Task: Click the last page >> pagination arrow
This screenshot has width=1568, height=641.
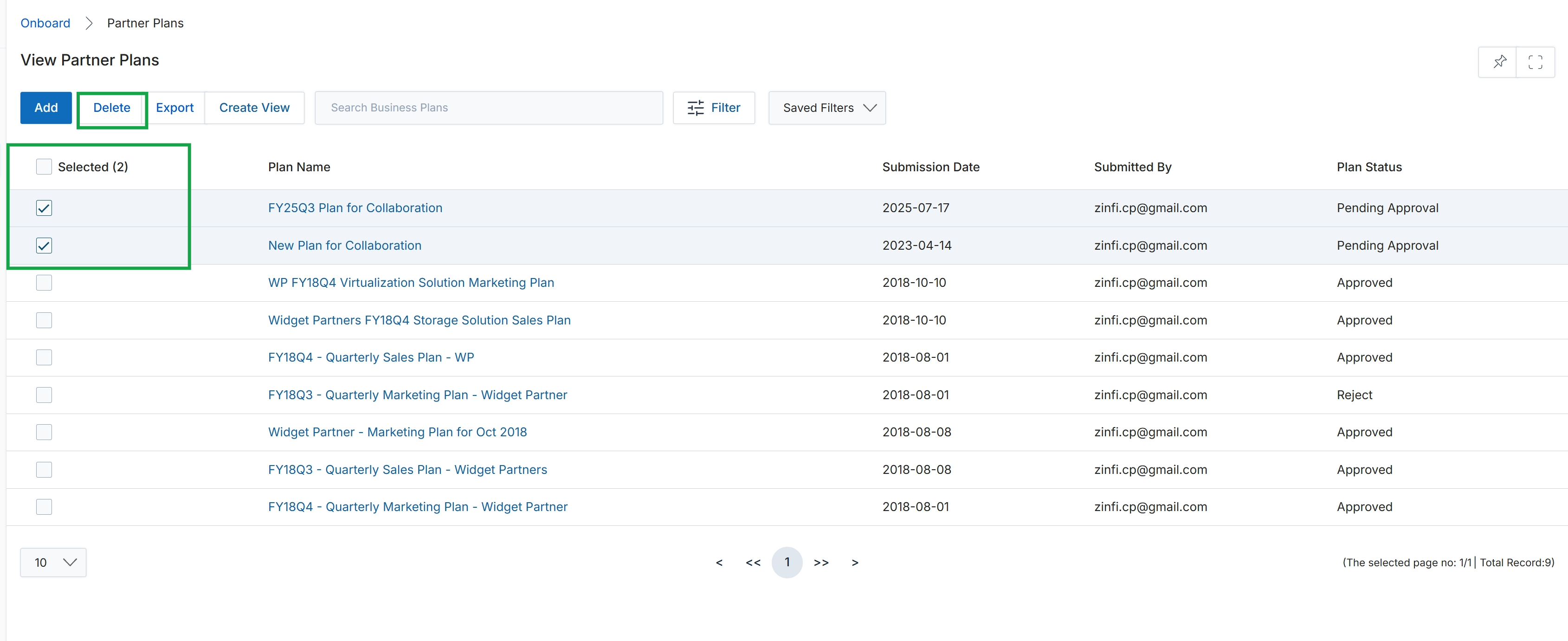Action: 821,563
